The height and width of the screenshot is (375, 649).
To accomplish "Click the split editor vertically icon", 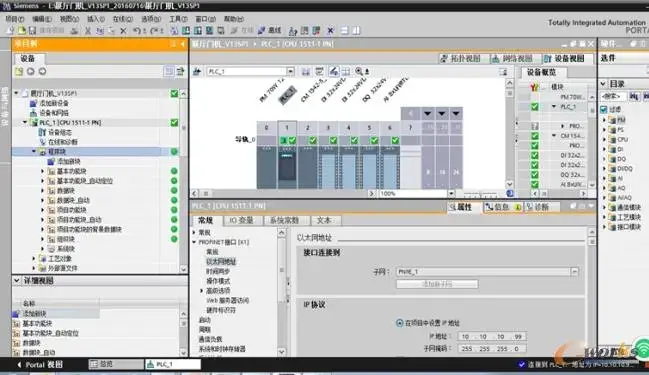I will point(356,31).
